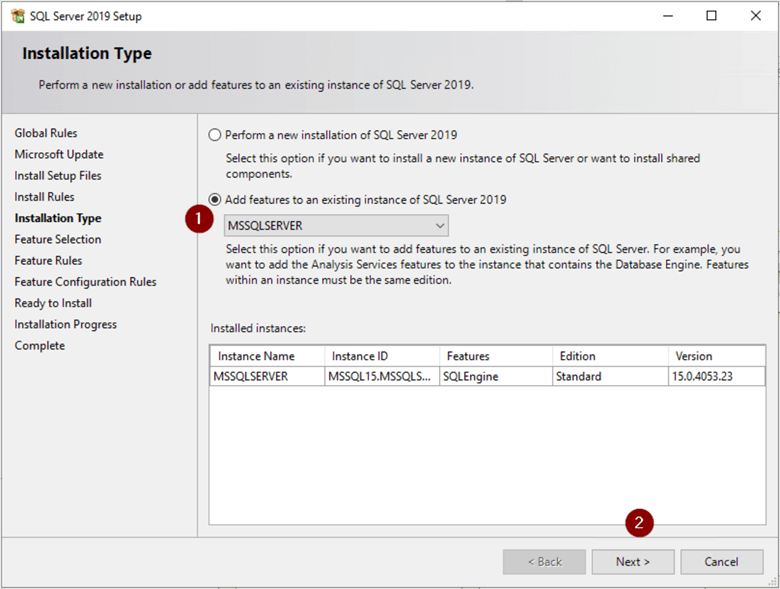The image size is (780, 589).
Task: Click the Cancel button
Action: (x=721, y=562)
